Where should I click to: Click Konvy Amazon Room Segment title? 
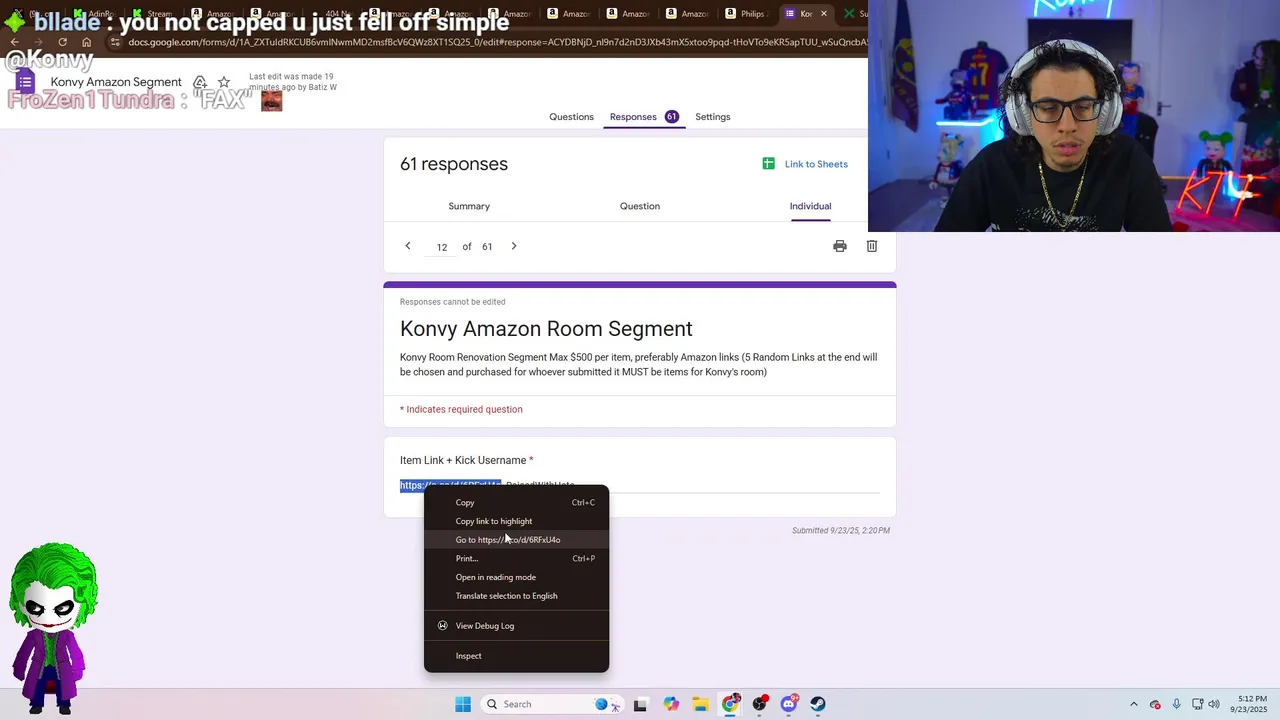(x=546, y=329)
